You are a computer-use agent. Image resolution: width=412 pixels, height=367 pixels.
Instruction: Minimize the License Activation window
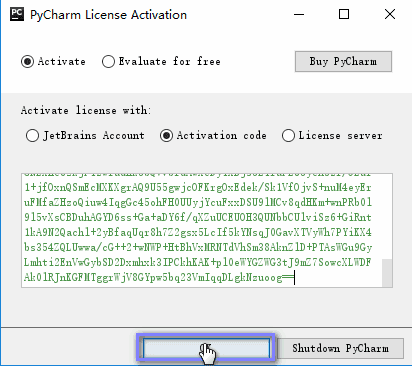point(299,14)
